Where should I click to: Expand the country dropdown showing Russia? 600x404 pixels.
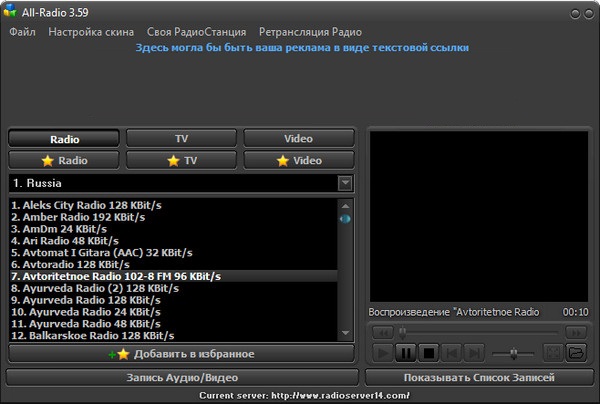(345, 183)
